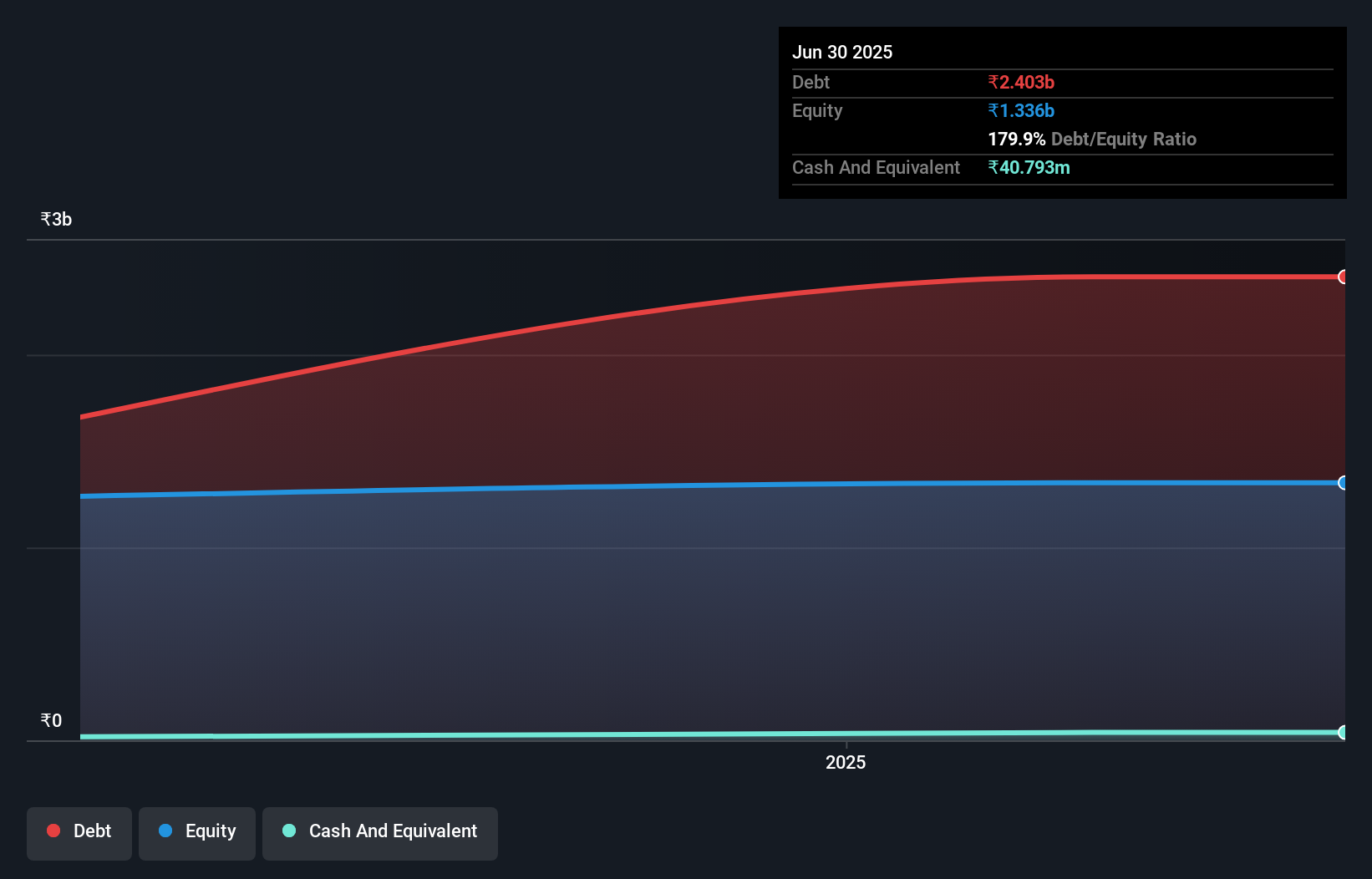
Task: Select the teal Cash endpoint marker
Action: tap(1344, 733)
